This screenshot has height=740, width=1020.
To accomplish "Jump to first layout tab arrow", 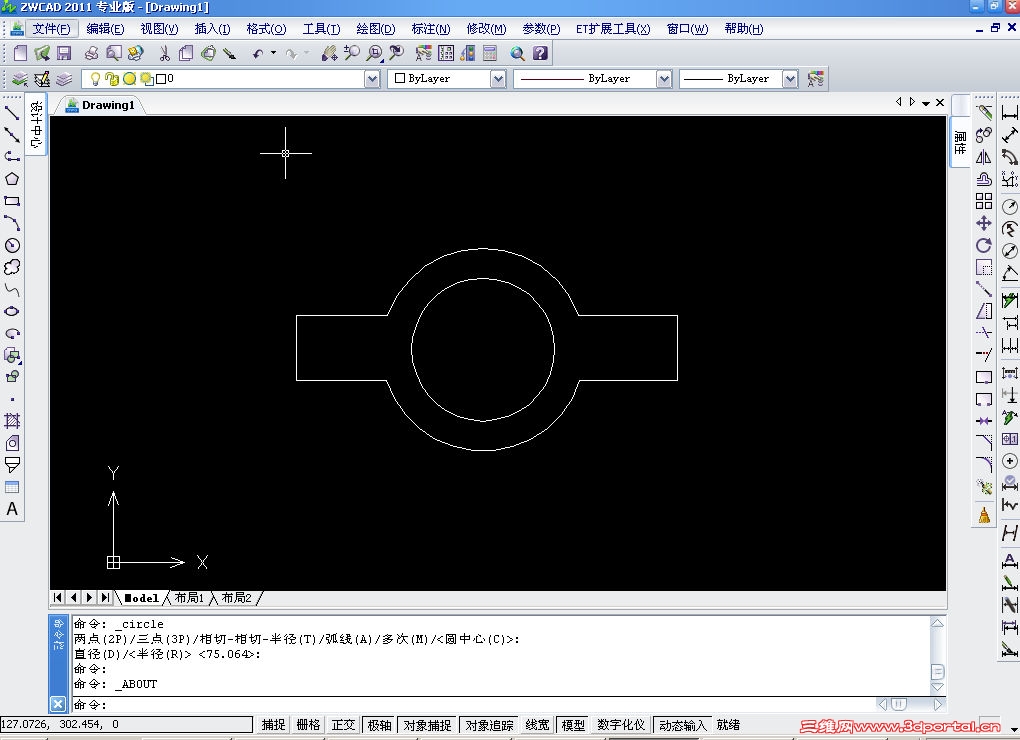I will (57, 597).
